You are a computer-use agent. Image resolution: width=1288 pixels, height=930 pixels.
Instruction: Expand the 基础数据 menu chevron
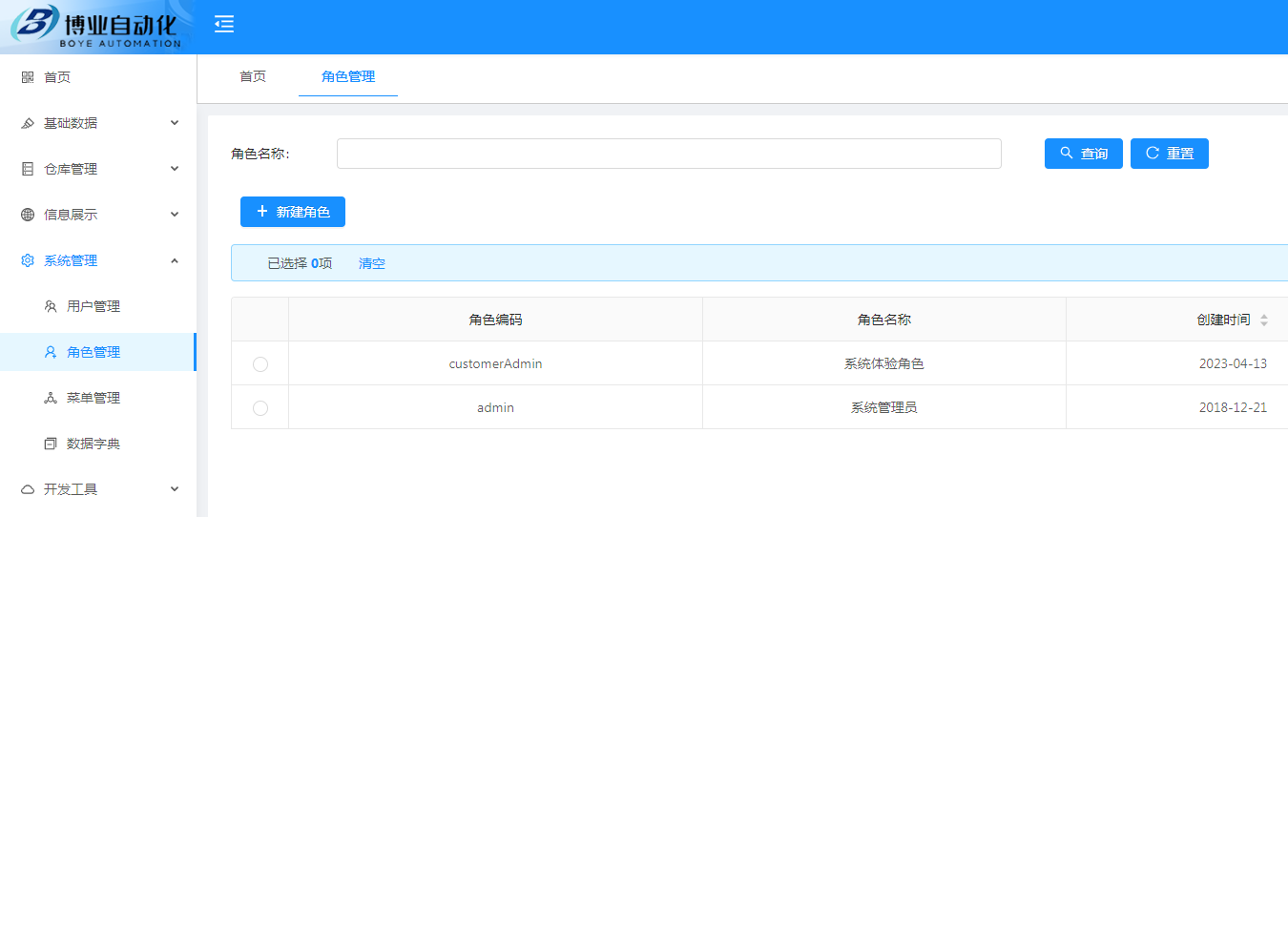[175, 122]
